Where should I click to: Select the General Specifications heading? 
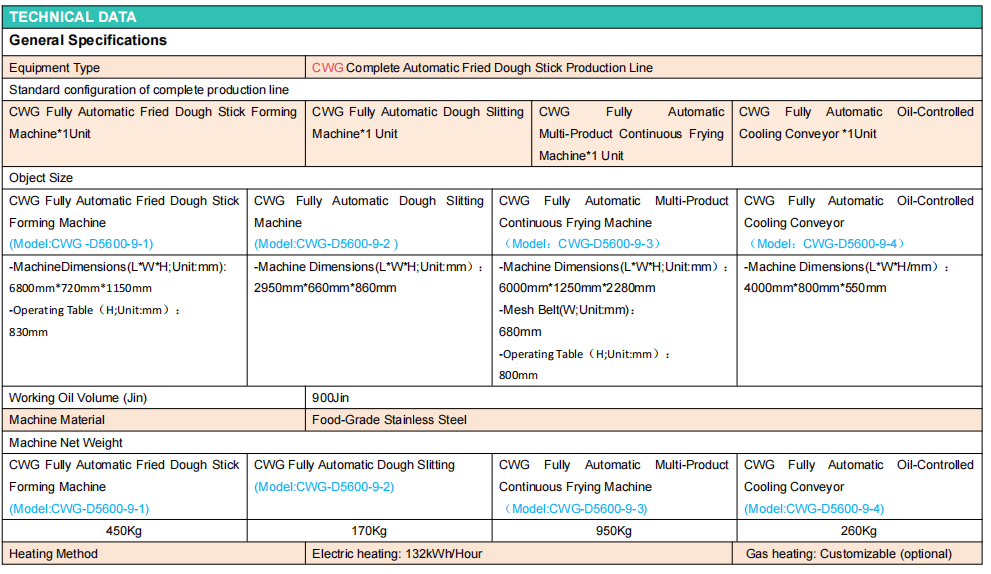(88, 41)
